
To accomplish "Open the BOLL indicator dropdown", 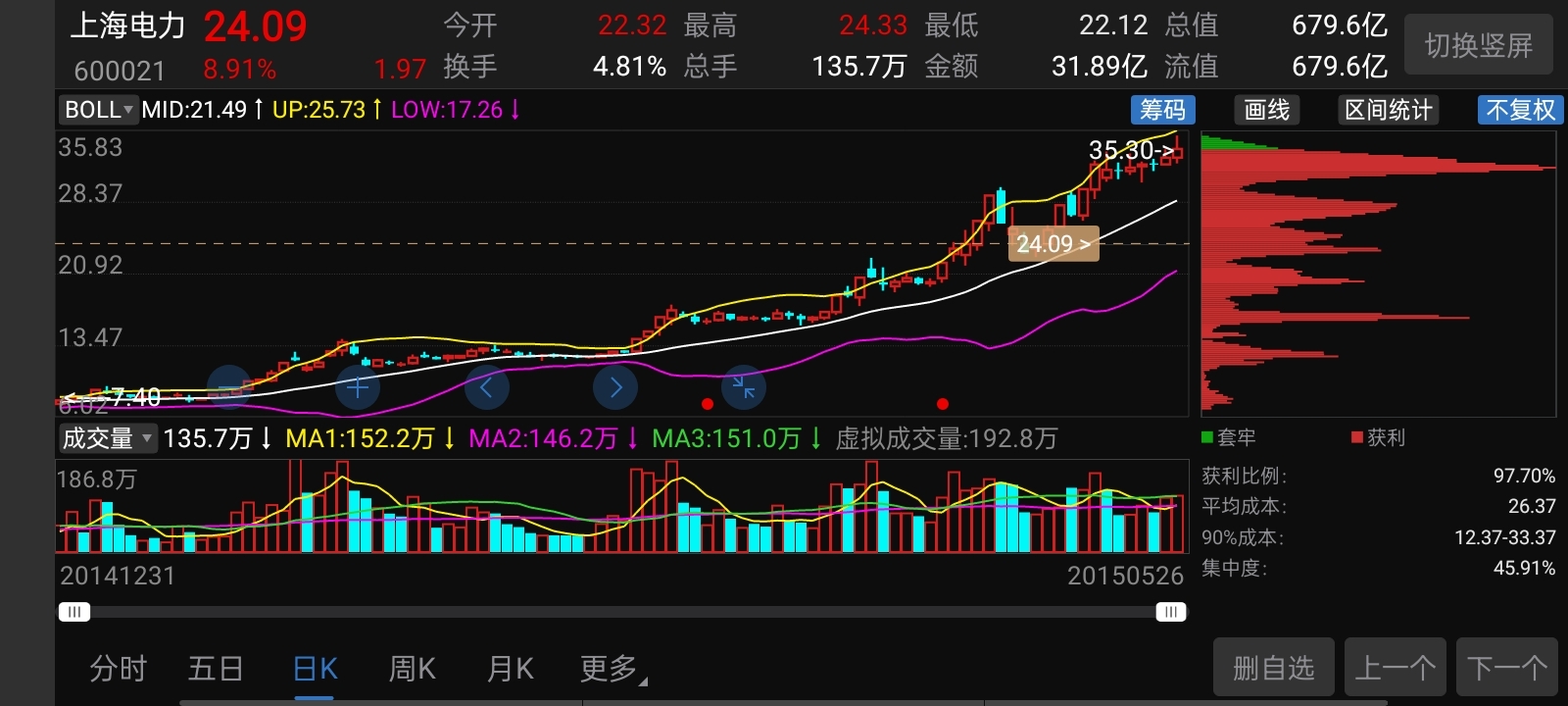I will click(97, 110).
